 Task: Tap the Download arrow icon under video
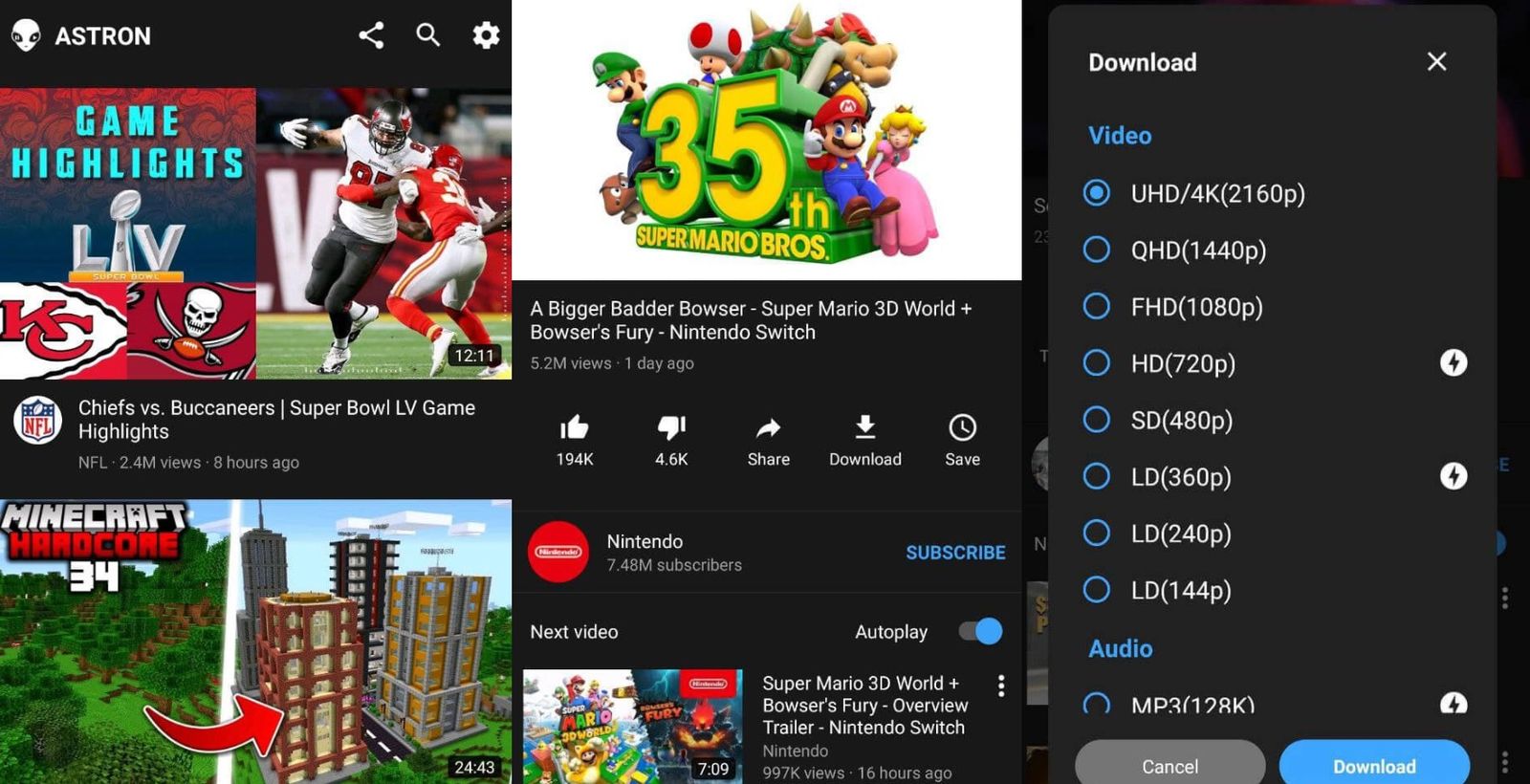(864, 426)
